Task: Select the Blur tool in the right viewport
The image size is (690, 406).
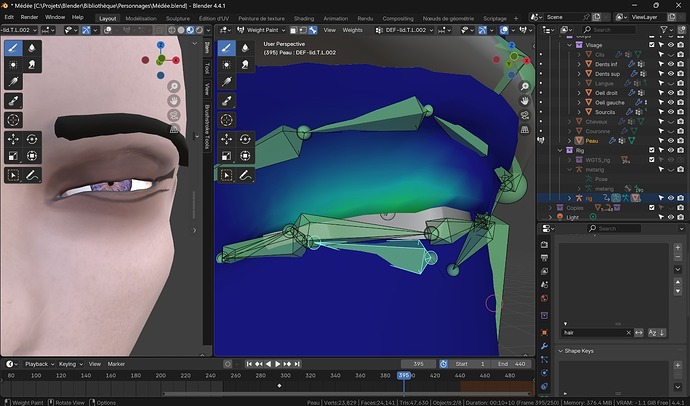Action: 245,48
